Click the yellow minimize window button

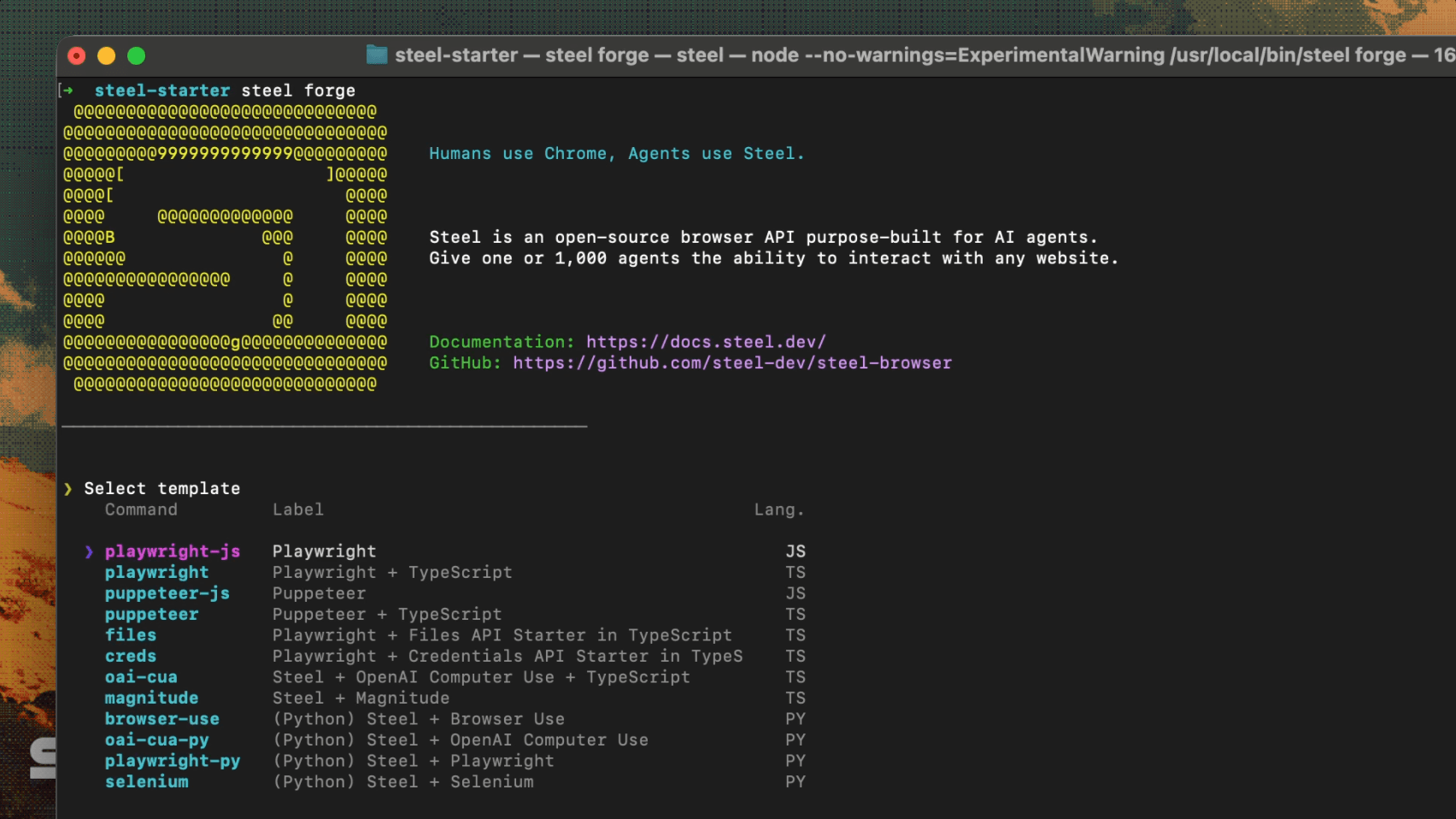107,56
